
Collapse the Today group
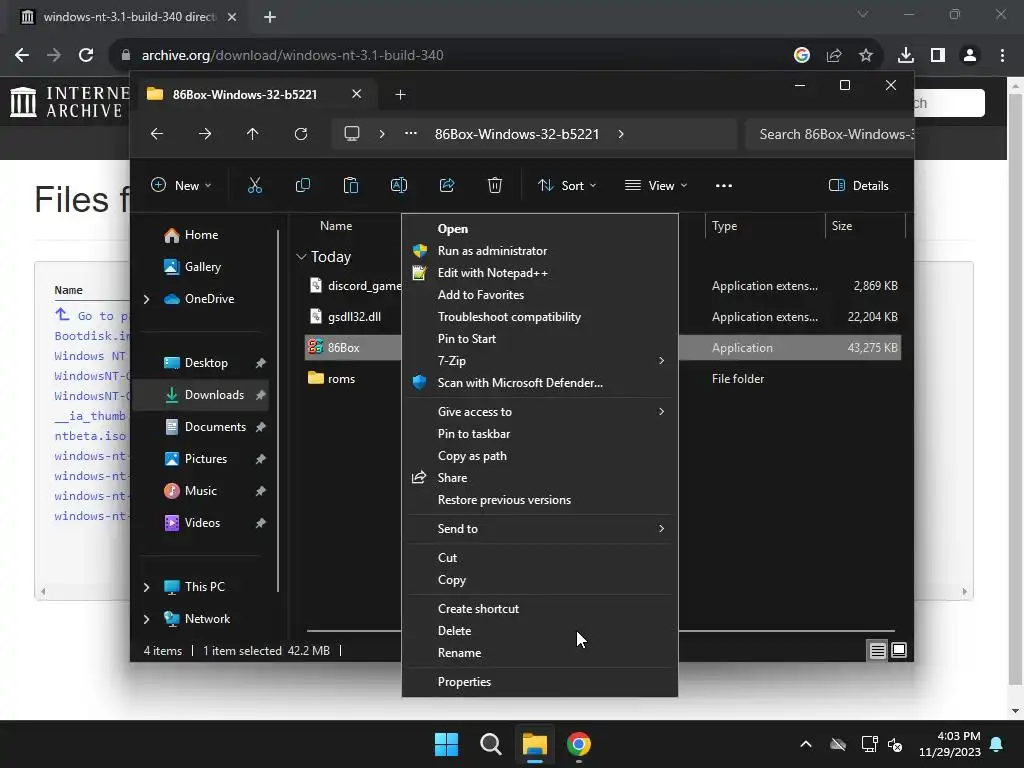[x=301, y=257]
